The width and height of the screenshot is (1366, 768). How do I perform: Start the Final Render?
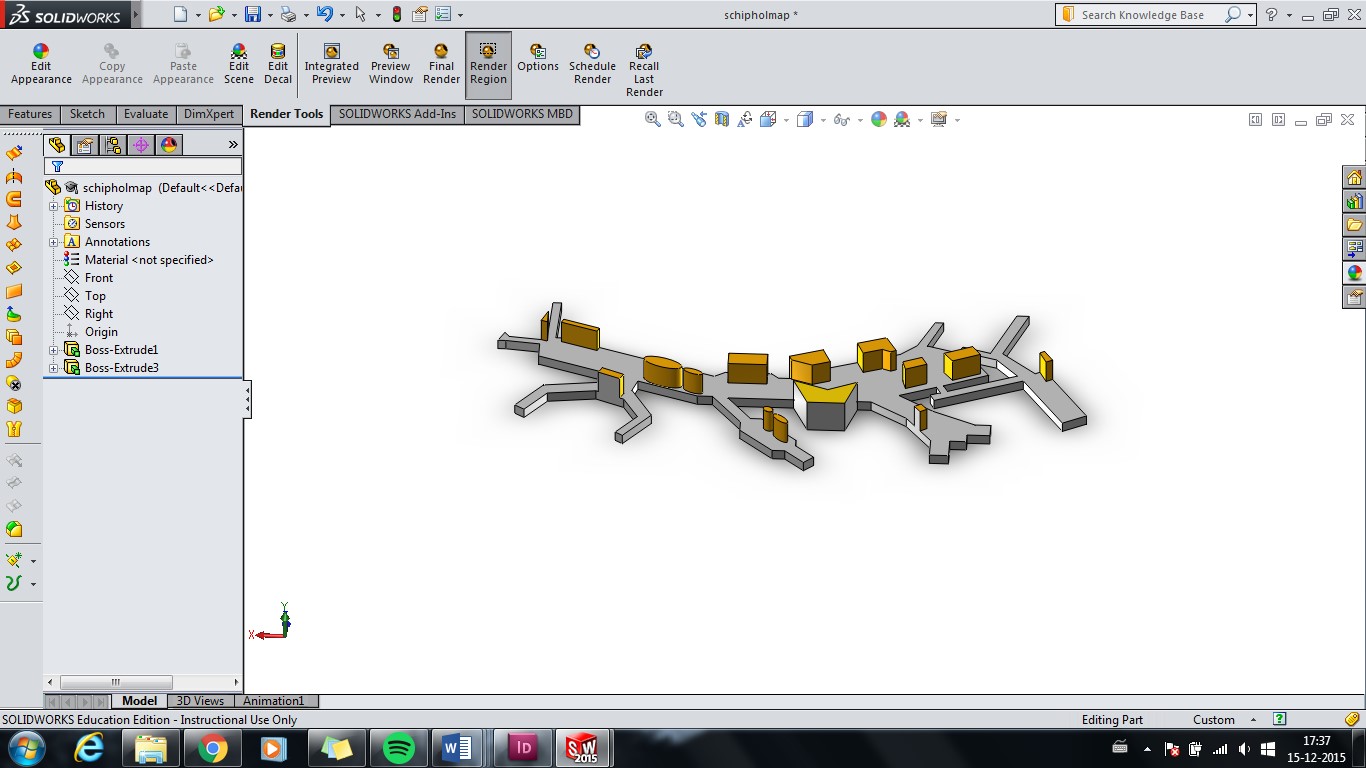click(441, 65)
